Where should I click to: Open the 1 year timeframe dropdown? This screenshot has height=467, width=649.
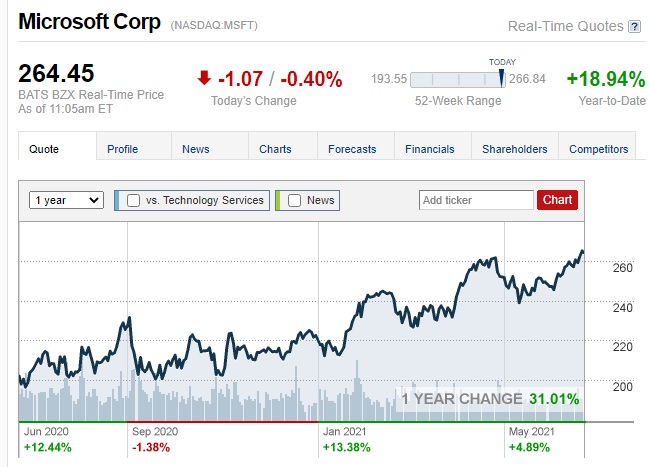coord(67,200)
